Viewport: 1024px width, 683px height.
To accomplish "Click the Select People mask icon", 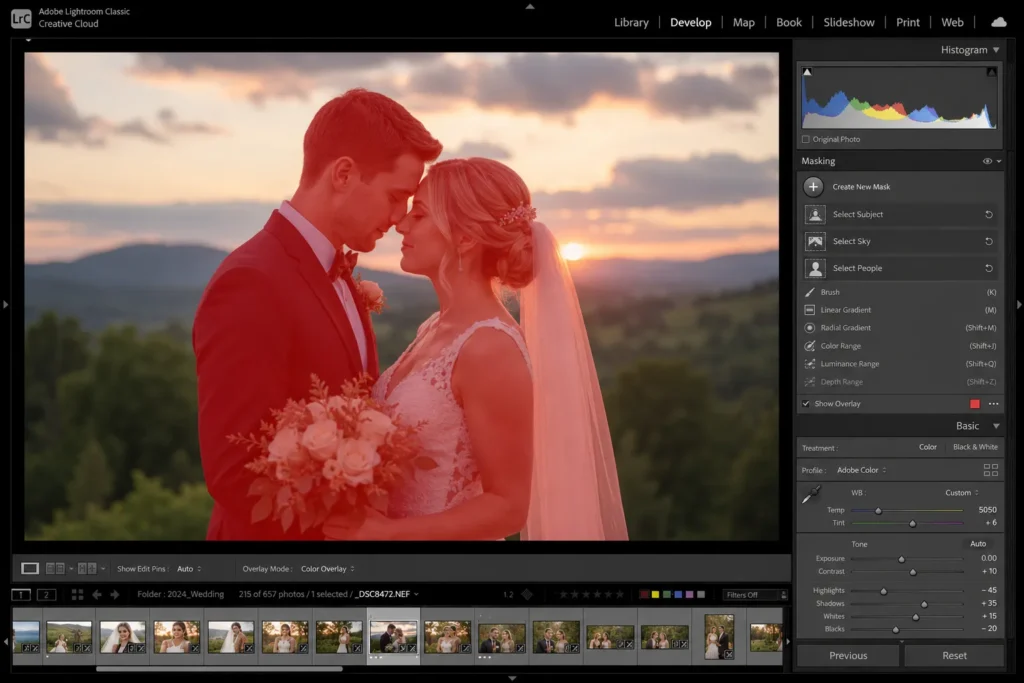I will pyautogui.click(x=815, y=268).
